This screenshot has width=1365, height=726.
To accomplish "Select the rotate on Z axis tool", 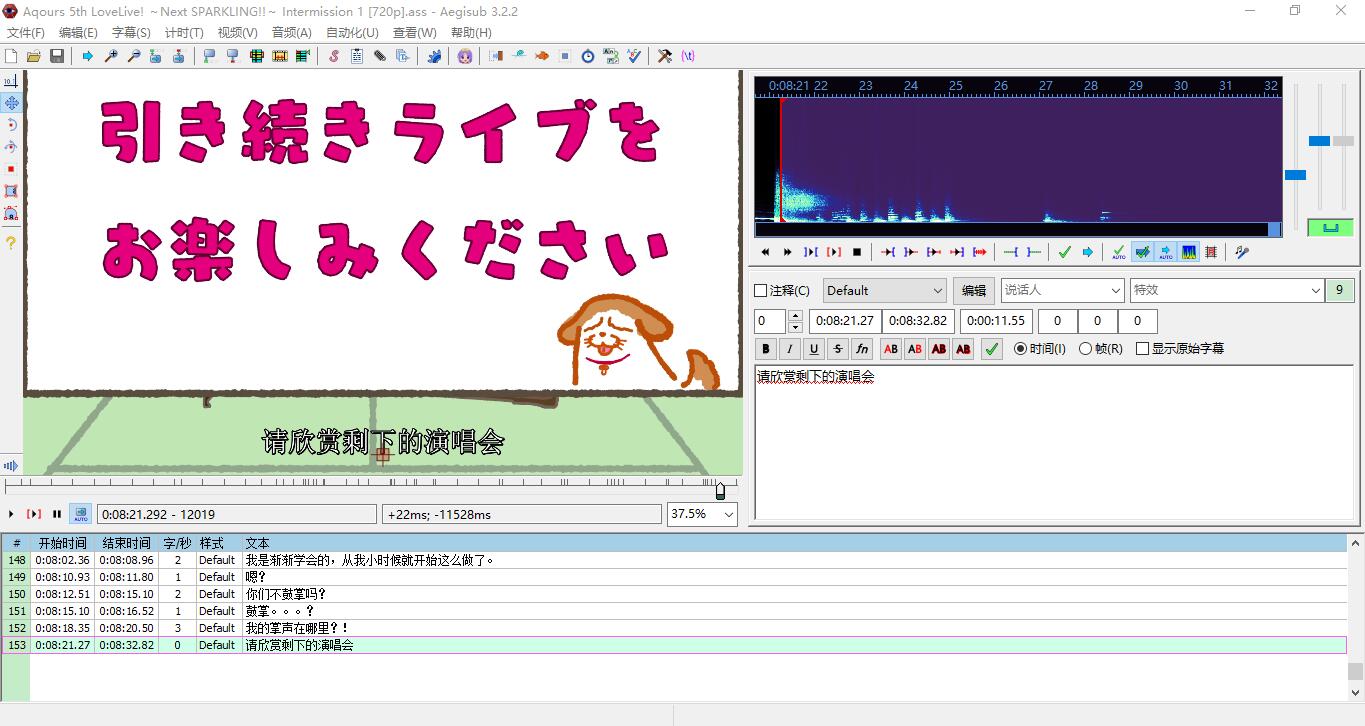I will (11, 125).
